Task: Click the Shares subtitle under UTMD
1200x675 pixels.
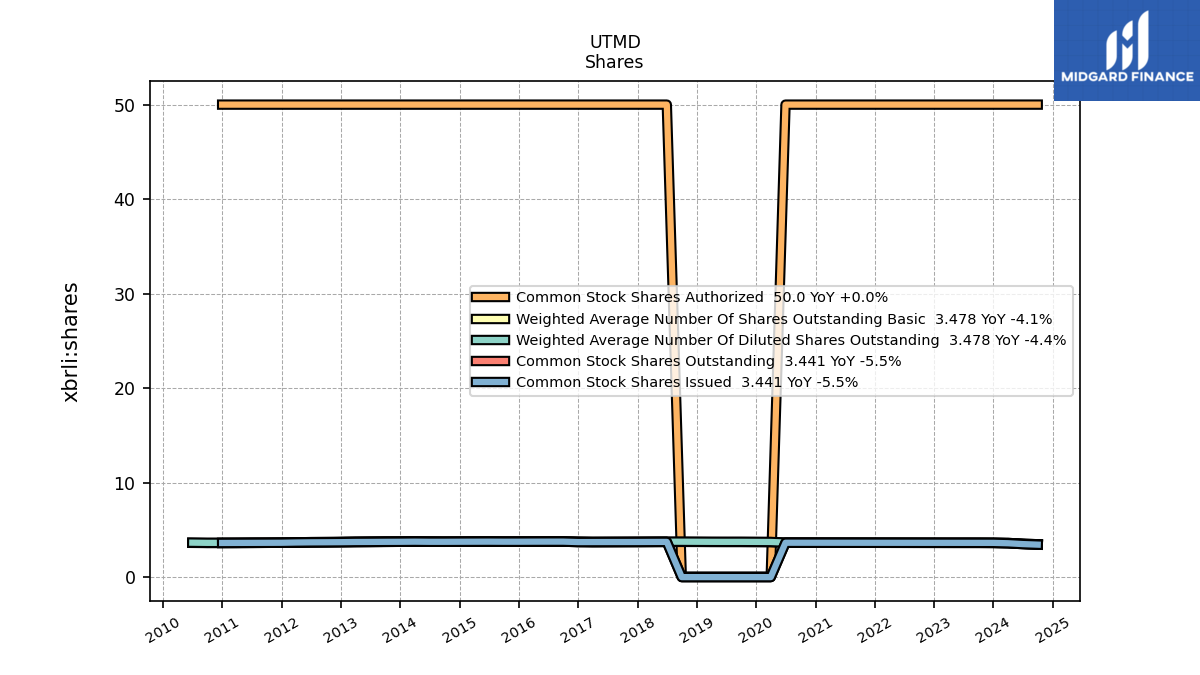Action: click(614, 62)
